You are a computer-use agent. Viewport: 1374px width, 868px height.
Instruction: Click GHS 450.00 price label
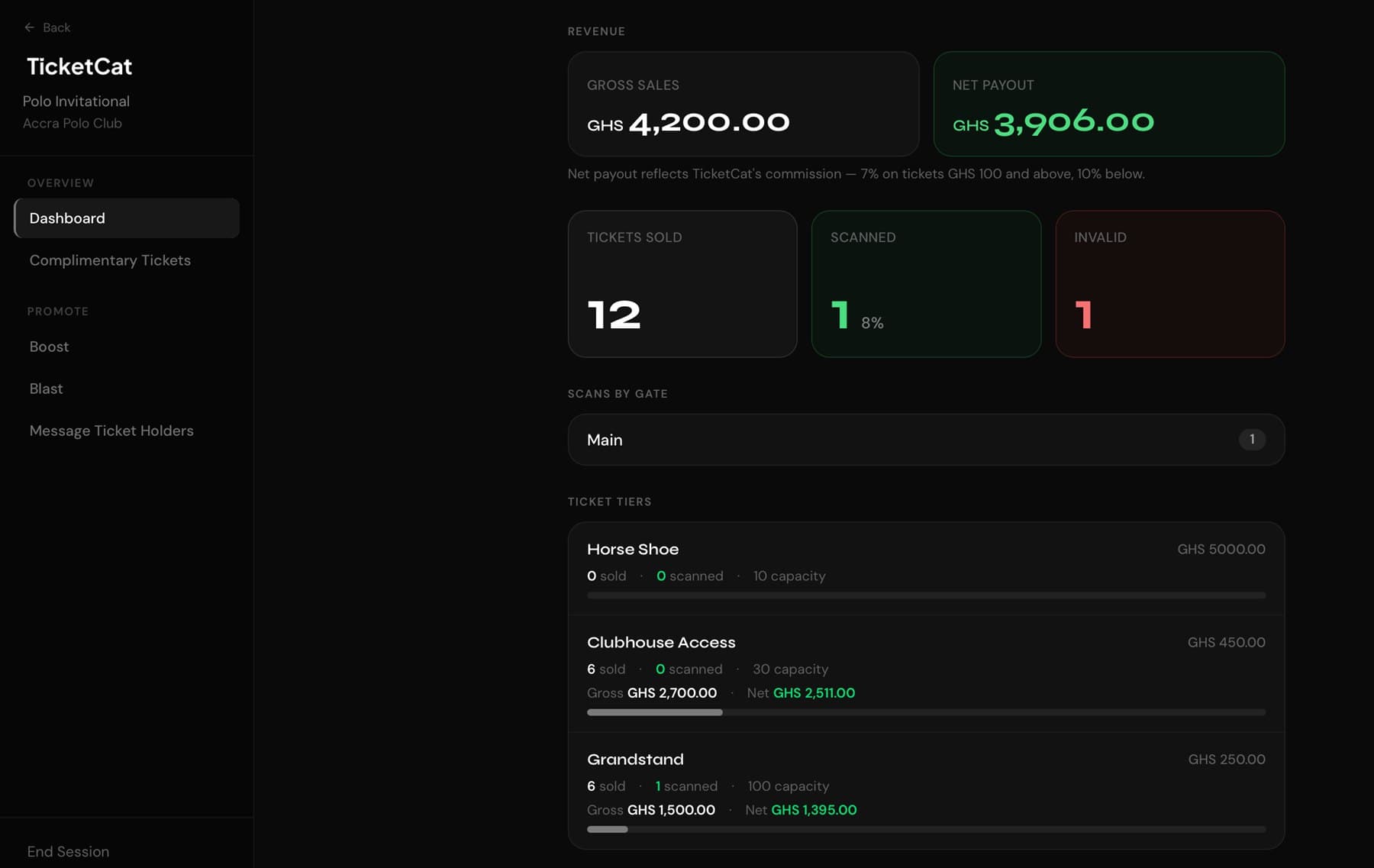[1226, 643]
